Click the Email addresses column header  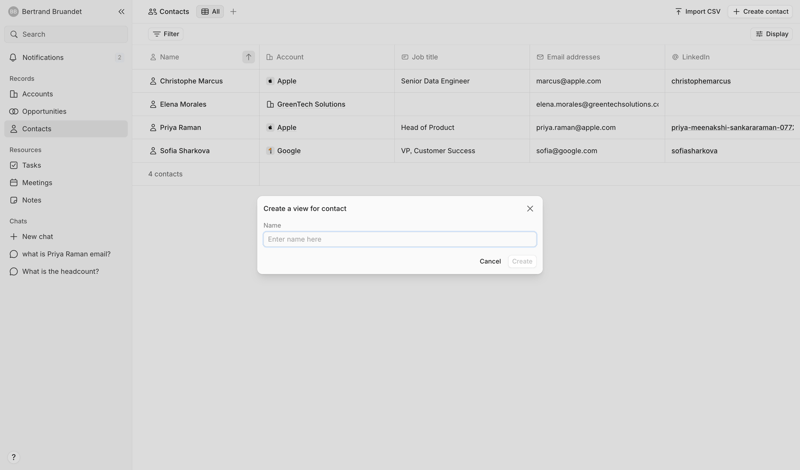point(597,57)
